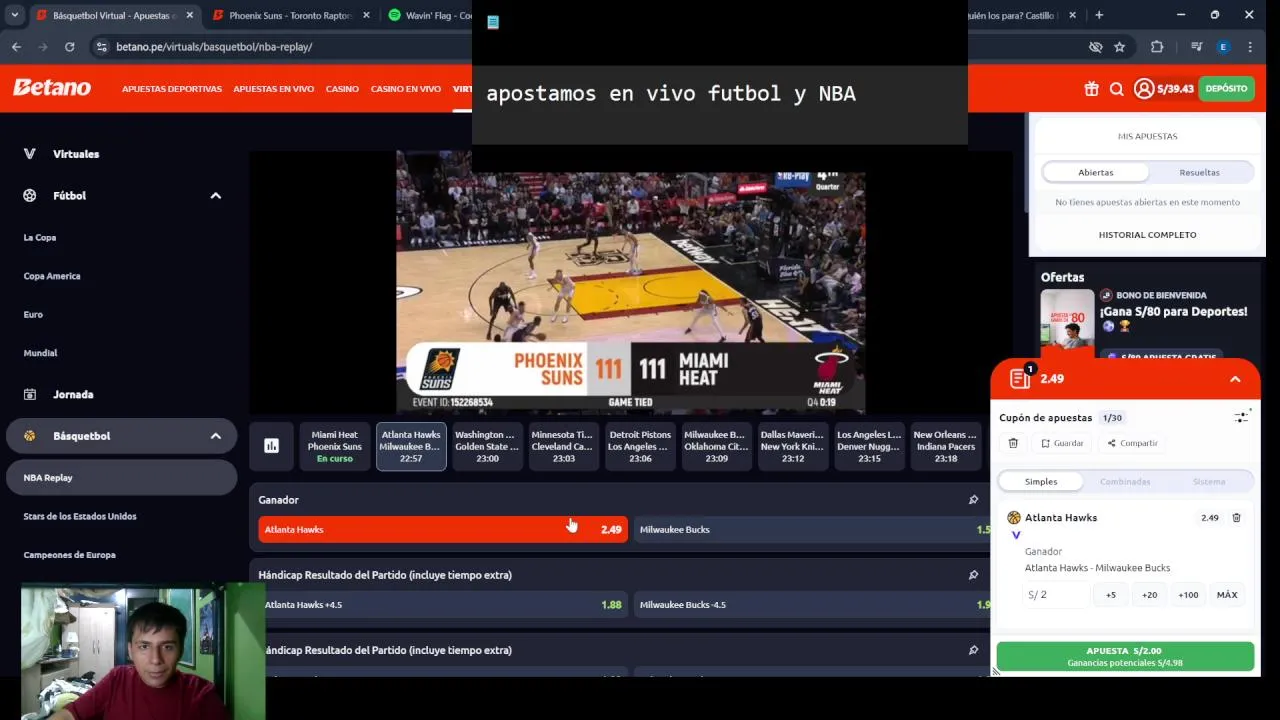Click the bet slip receipt icon
The image size is (1280, 720).
click(x=1019, y=378)
